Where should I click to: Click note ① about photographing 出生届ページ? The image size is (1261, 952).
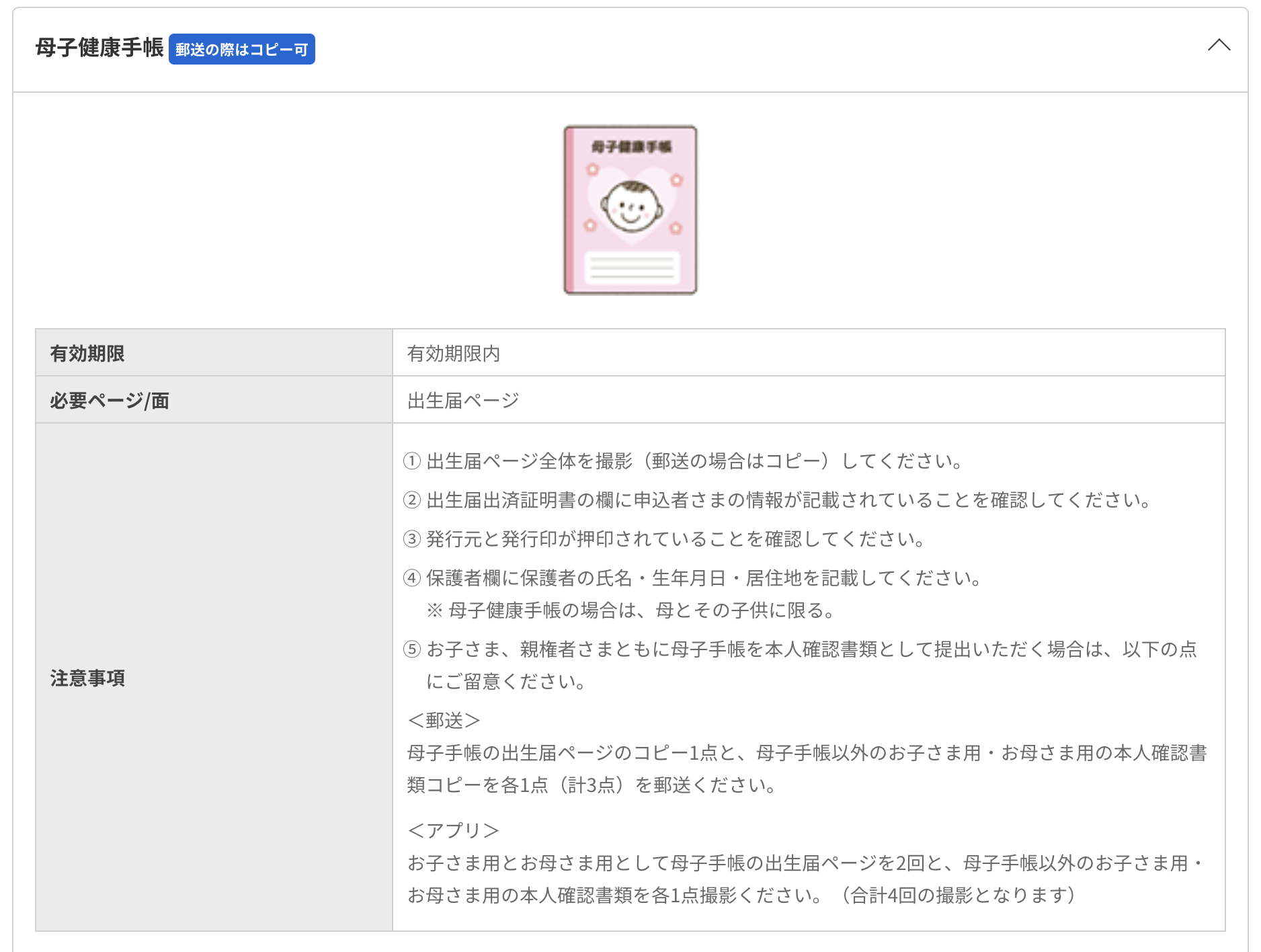pos(684,461)
